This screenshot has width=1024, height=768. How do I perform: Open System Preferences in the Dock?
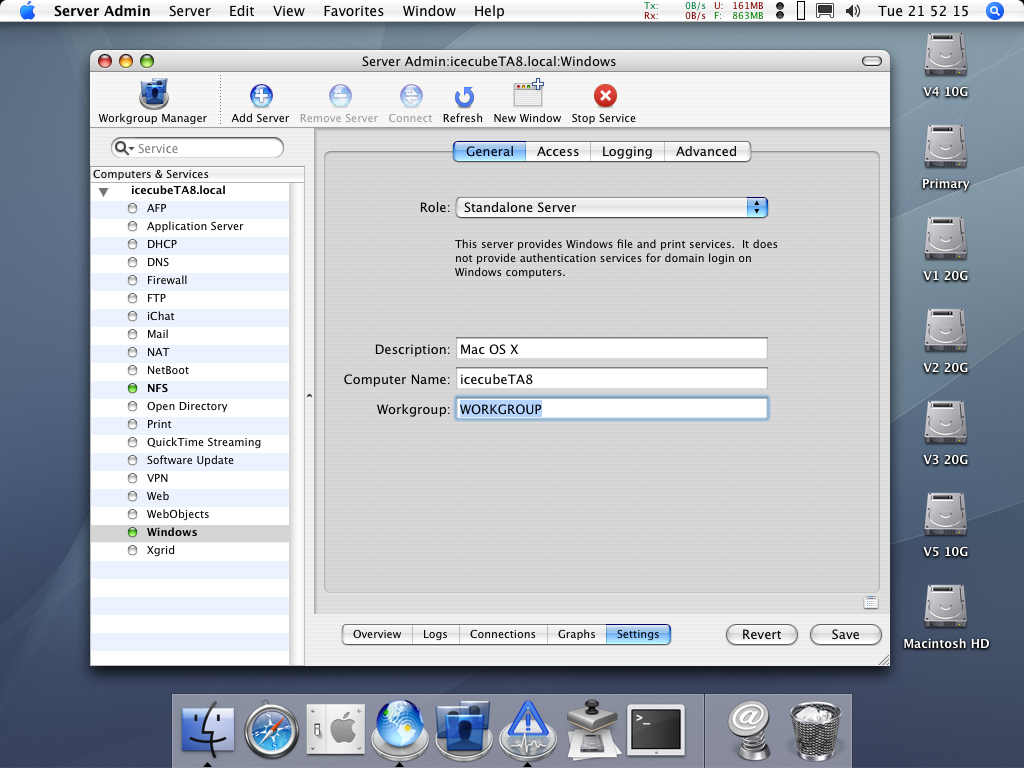coord(336,728)
